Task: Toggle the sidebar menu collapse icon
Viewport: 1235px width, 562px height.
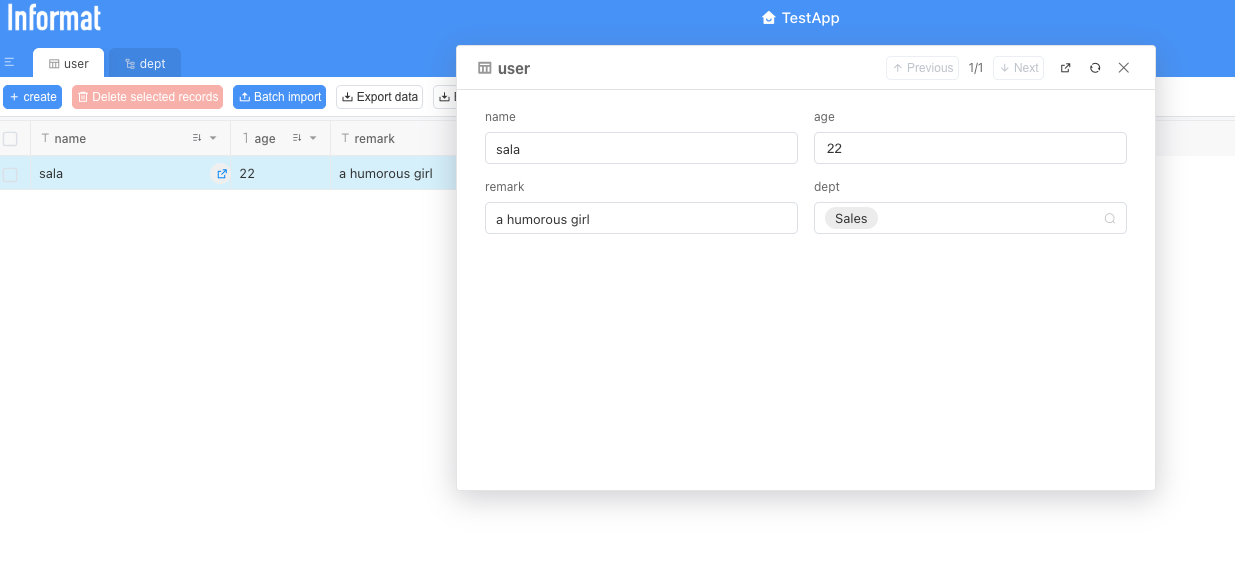Action: pyautogui.click(x=9, y=63)
